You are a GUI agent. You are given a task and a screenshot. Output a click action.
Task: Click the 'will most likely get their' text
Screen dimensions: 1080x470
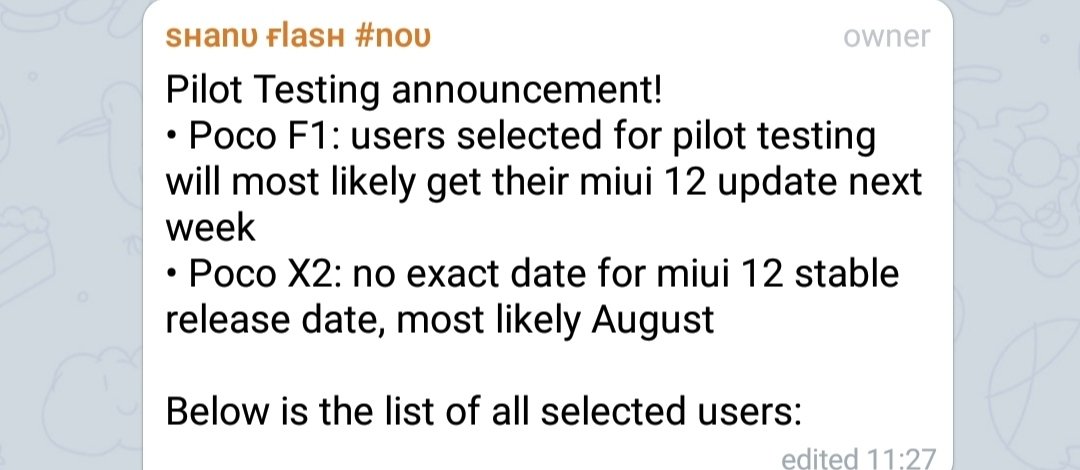click(x=362, y=182)
